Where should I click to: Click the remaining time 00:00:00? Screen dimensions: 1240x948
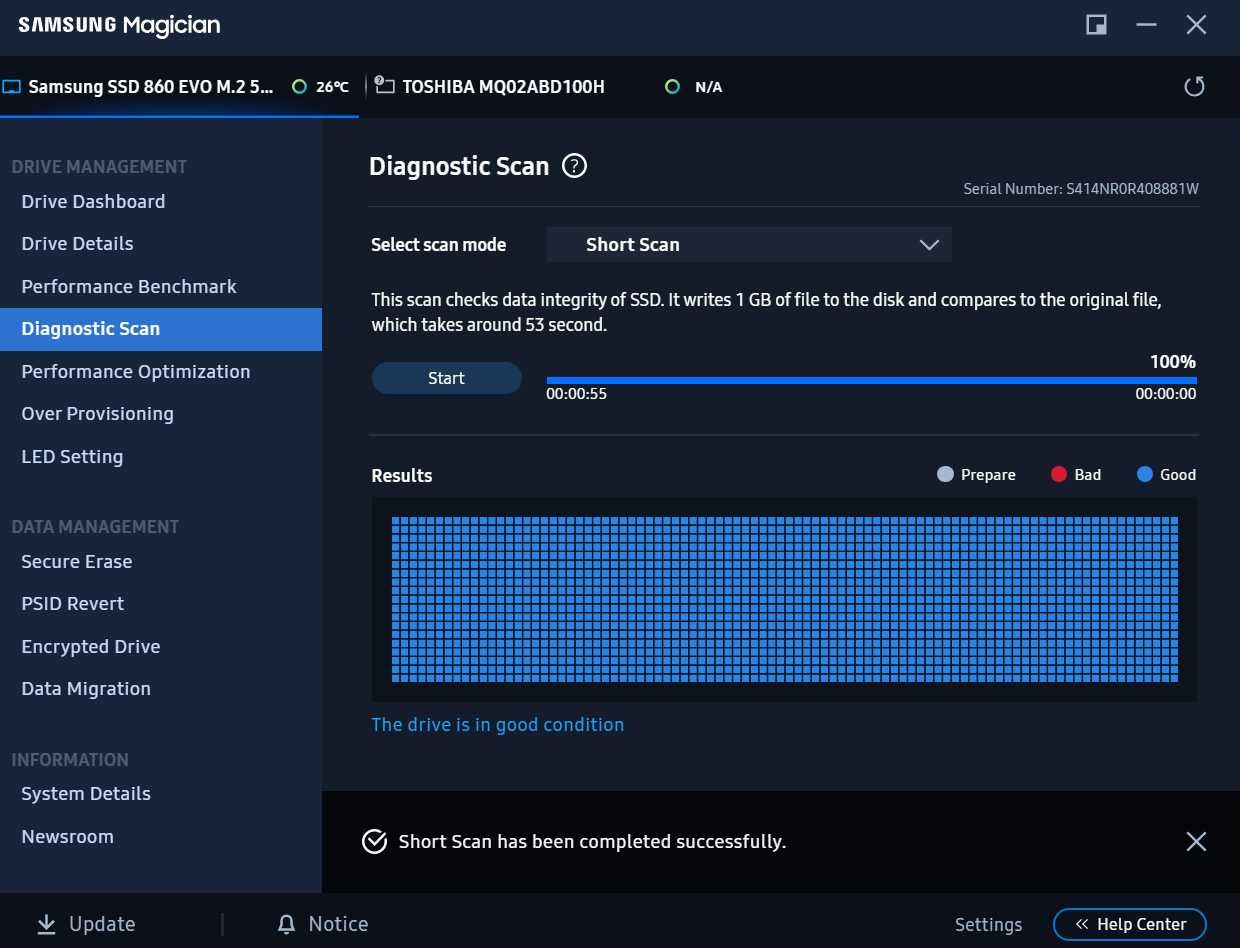1165,394
